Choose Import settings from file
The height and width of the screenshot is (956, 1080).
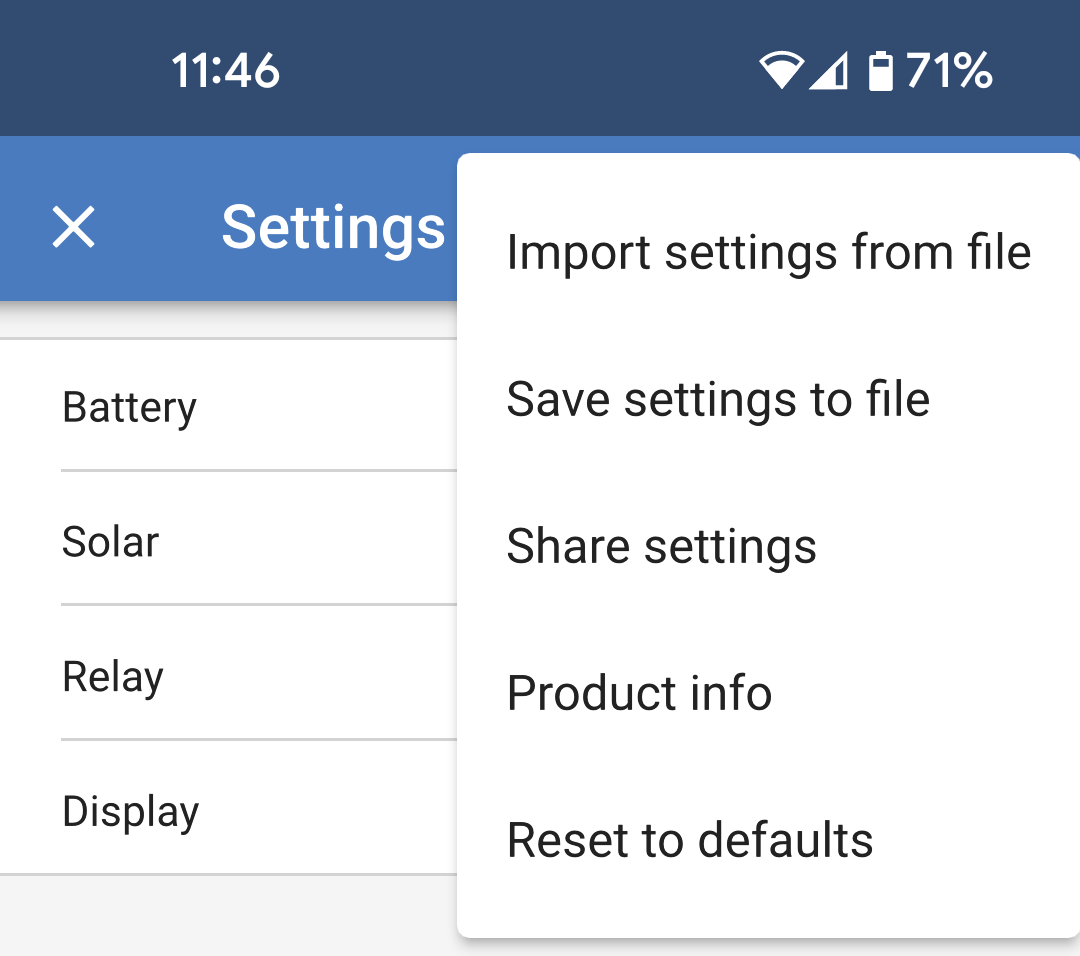pyautogui.click(x=768, y=252)
